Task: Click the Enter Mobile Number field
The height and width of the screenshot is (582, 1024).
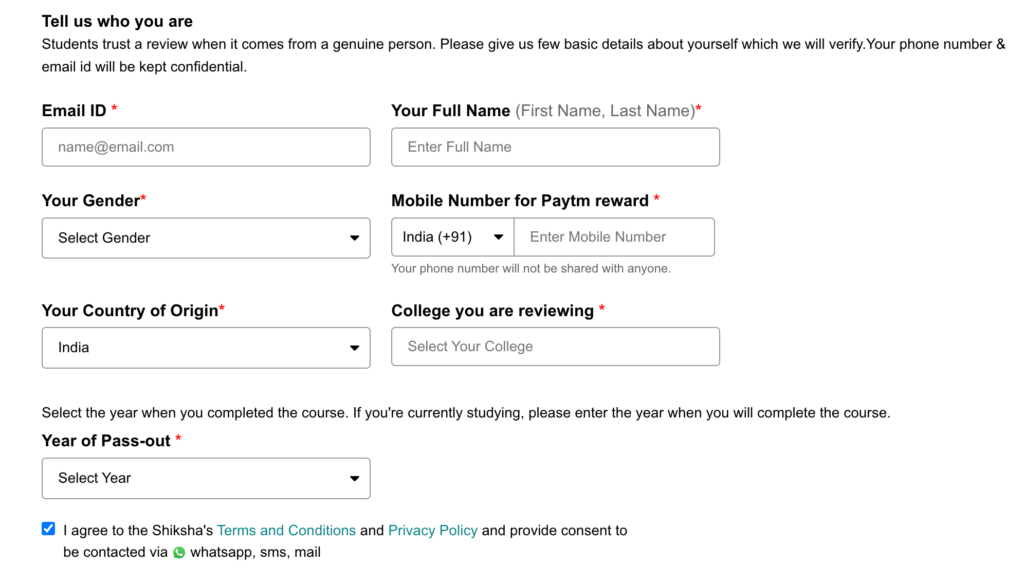Action: coord(615,236)
